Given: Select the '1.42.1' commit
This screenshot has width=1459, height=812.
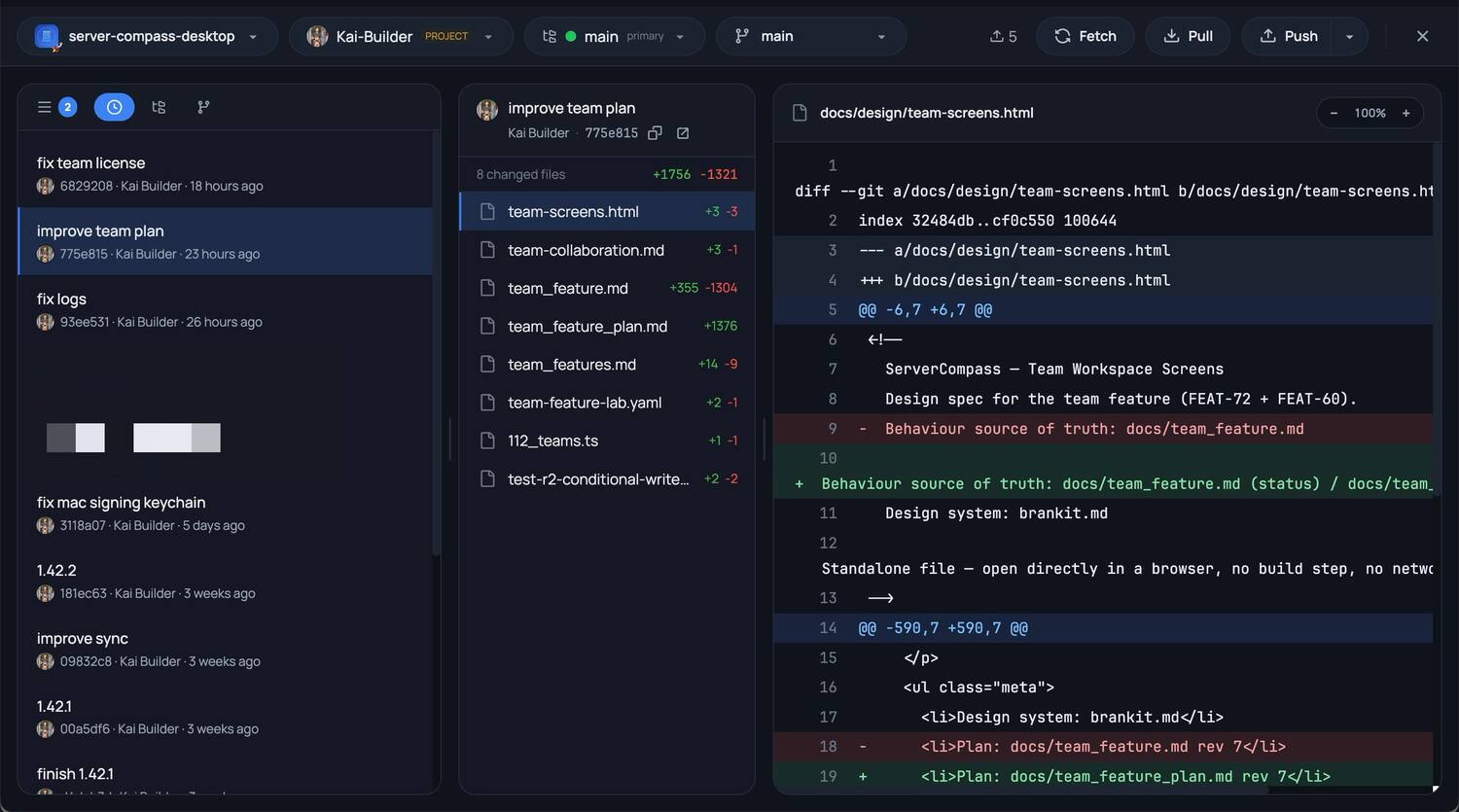Looking at the screenshot, I should (225, 717).
